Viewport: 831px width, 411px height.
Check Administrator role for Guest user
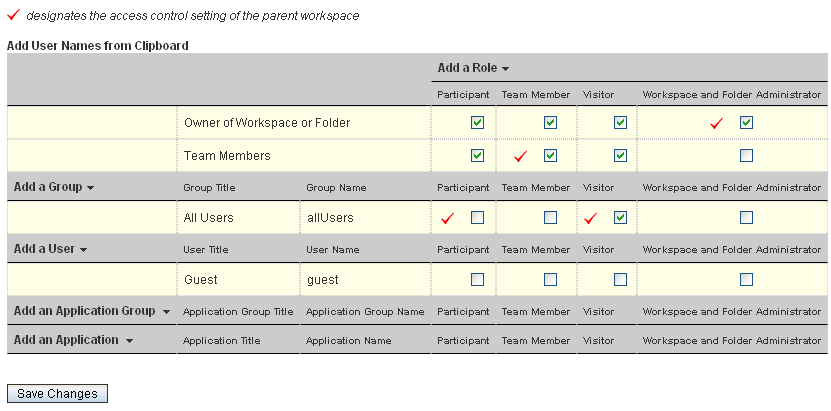746,280
